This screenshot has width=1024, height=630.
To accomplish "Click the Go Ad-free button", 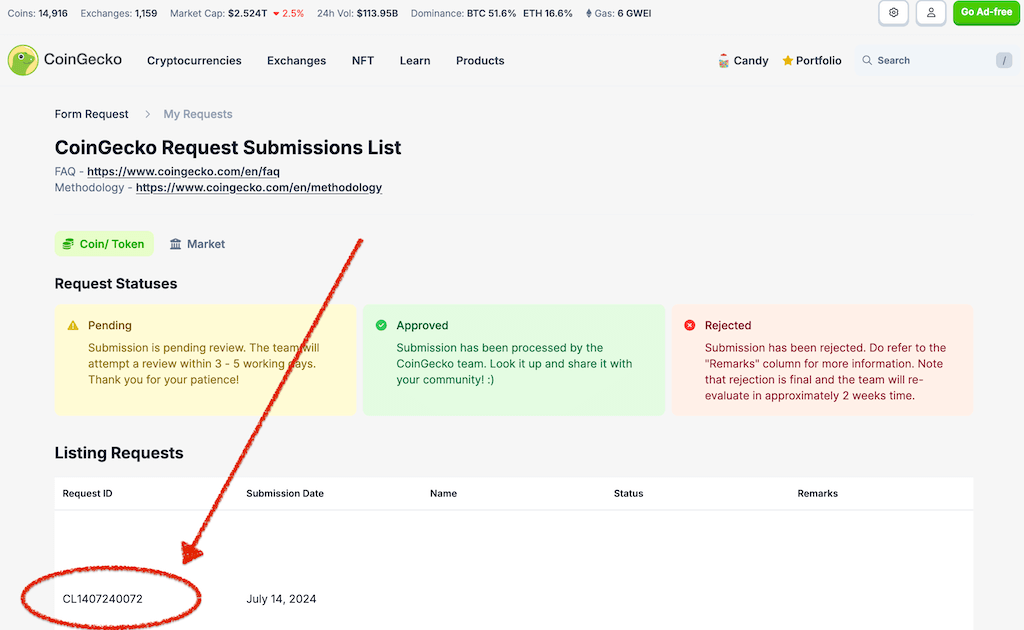I will (x=986, y=12).
